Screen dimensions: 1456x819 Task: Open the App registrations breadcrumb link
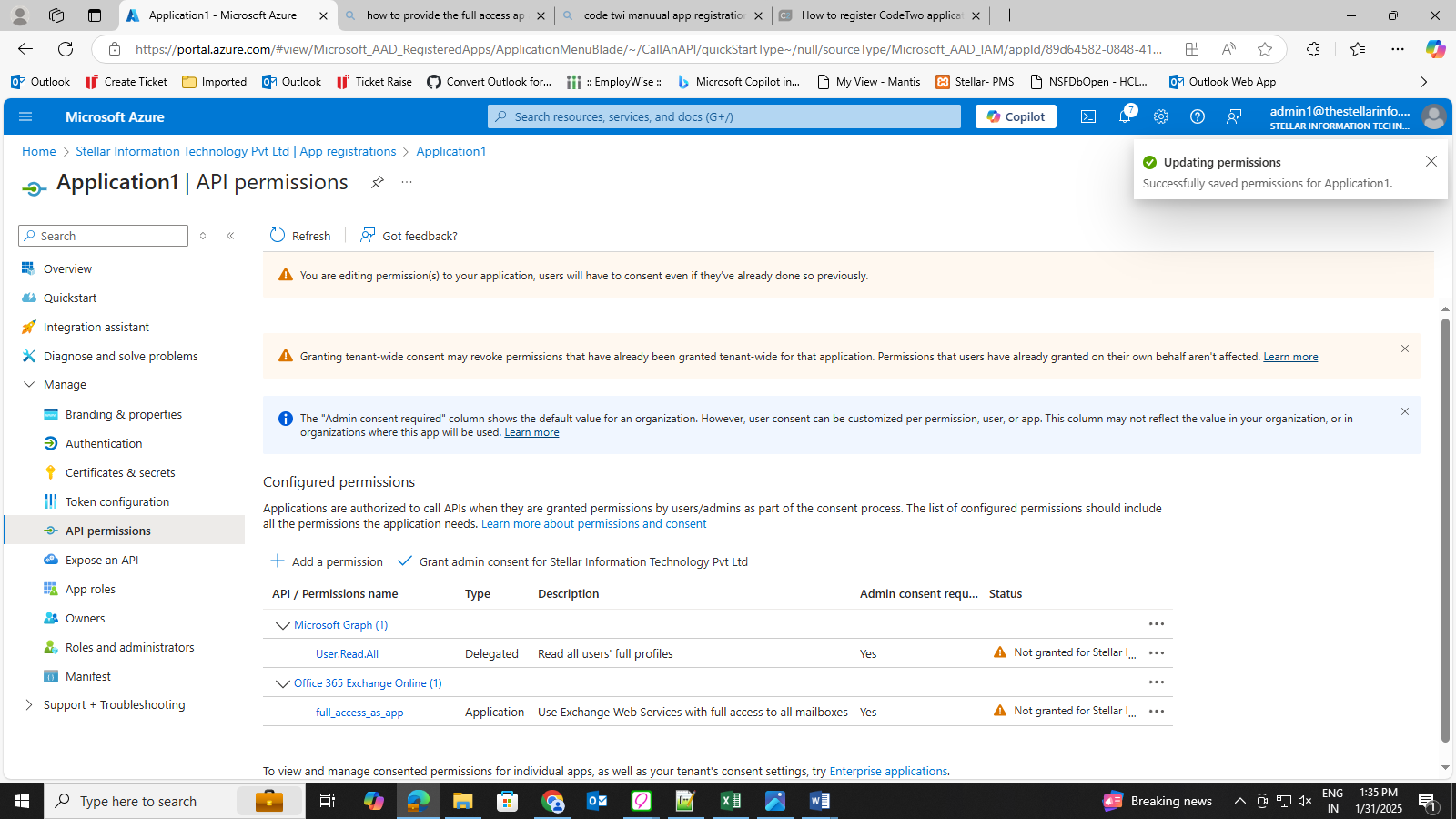pos(236,151)
